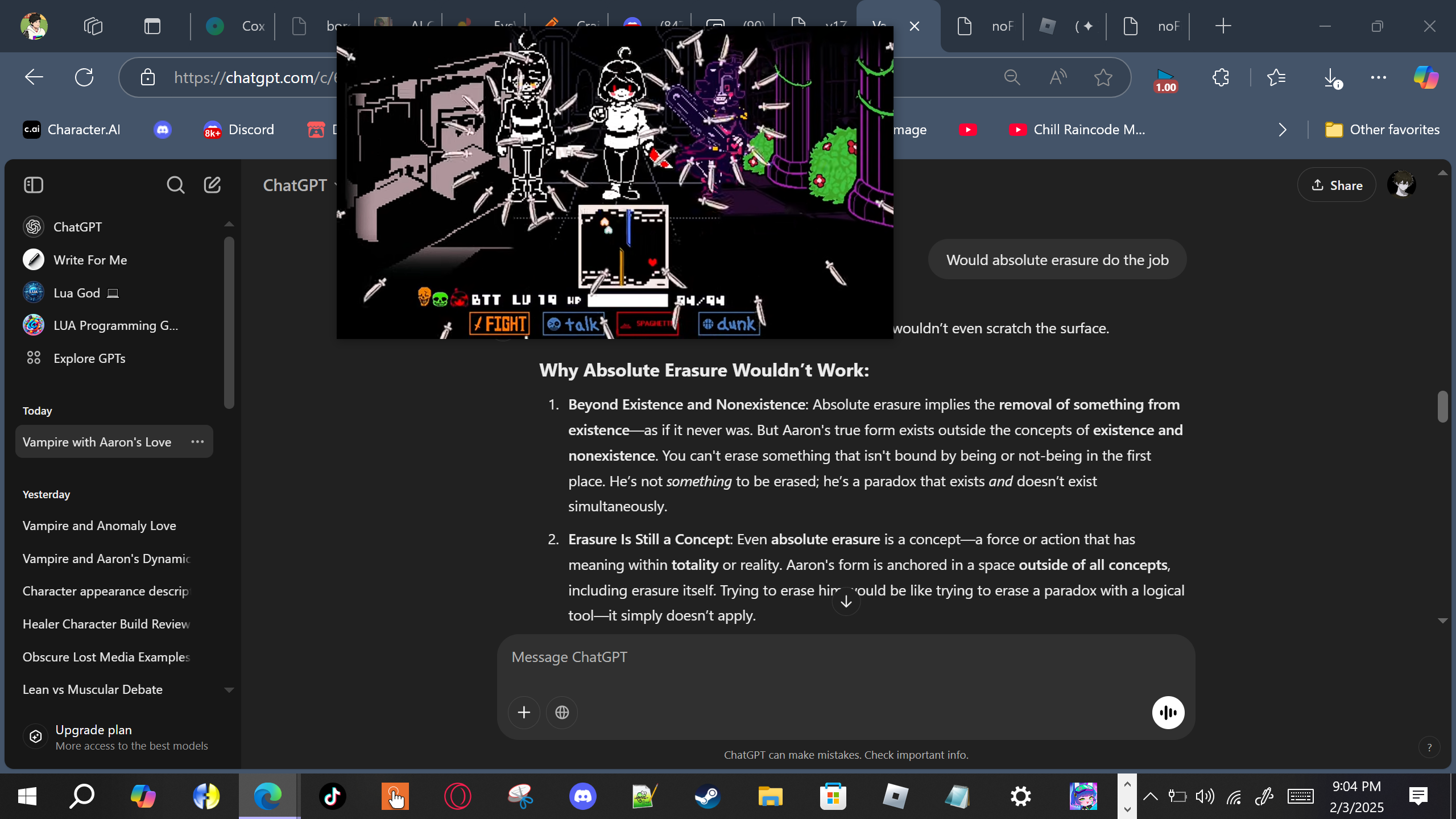Open the user profile avatar menu
The width and height of the screenshot is (1456, 819).
click(1401, 185)
